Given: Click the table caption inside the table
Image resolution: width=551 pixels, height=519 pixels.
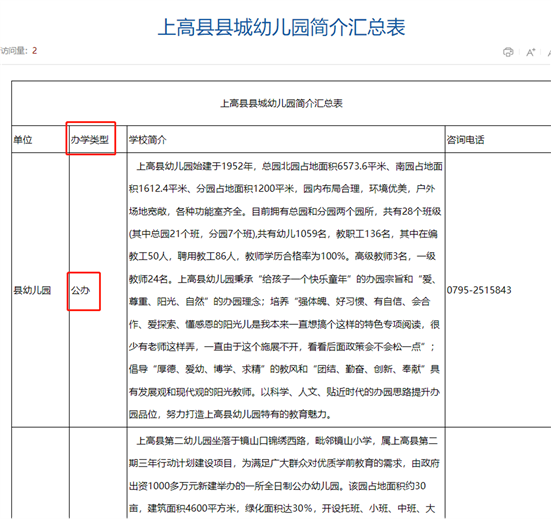Looking at the screenshot, I should click(x=281, y=103).
